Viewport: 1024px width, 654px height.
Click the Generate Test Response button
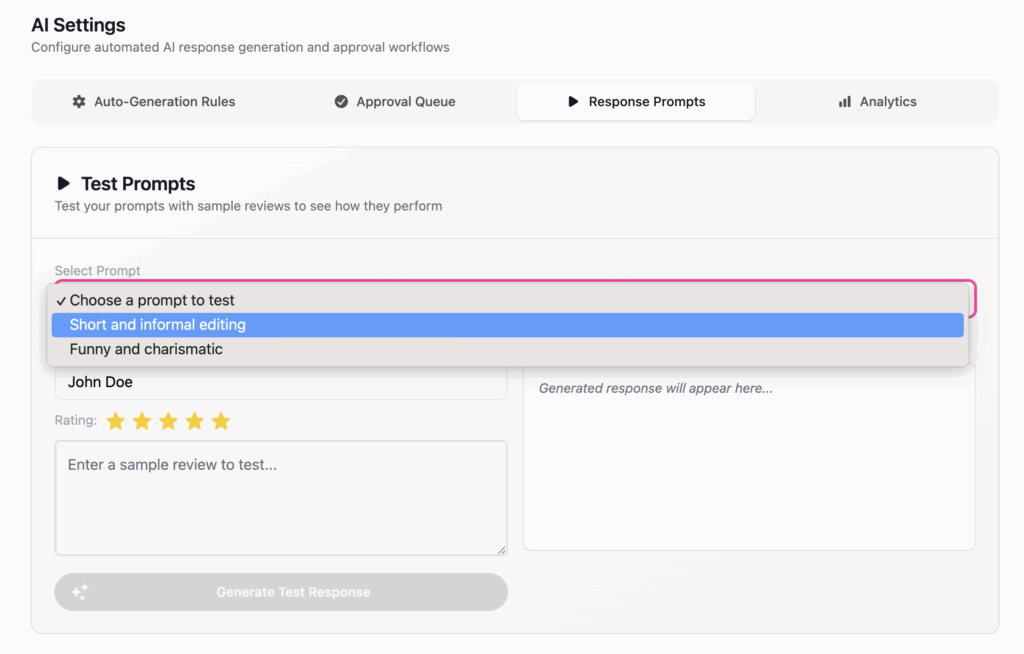pyautogui.click(x=281, y=592)
